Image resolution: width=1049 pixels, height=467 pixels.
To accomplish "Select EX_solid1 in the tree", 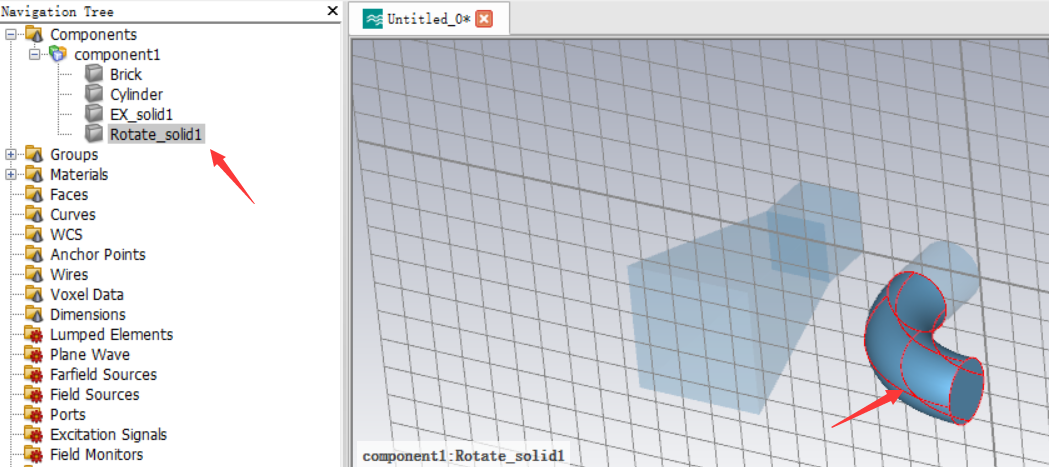I will pyautogui.click(x=141, y=114).
